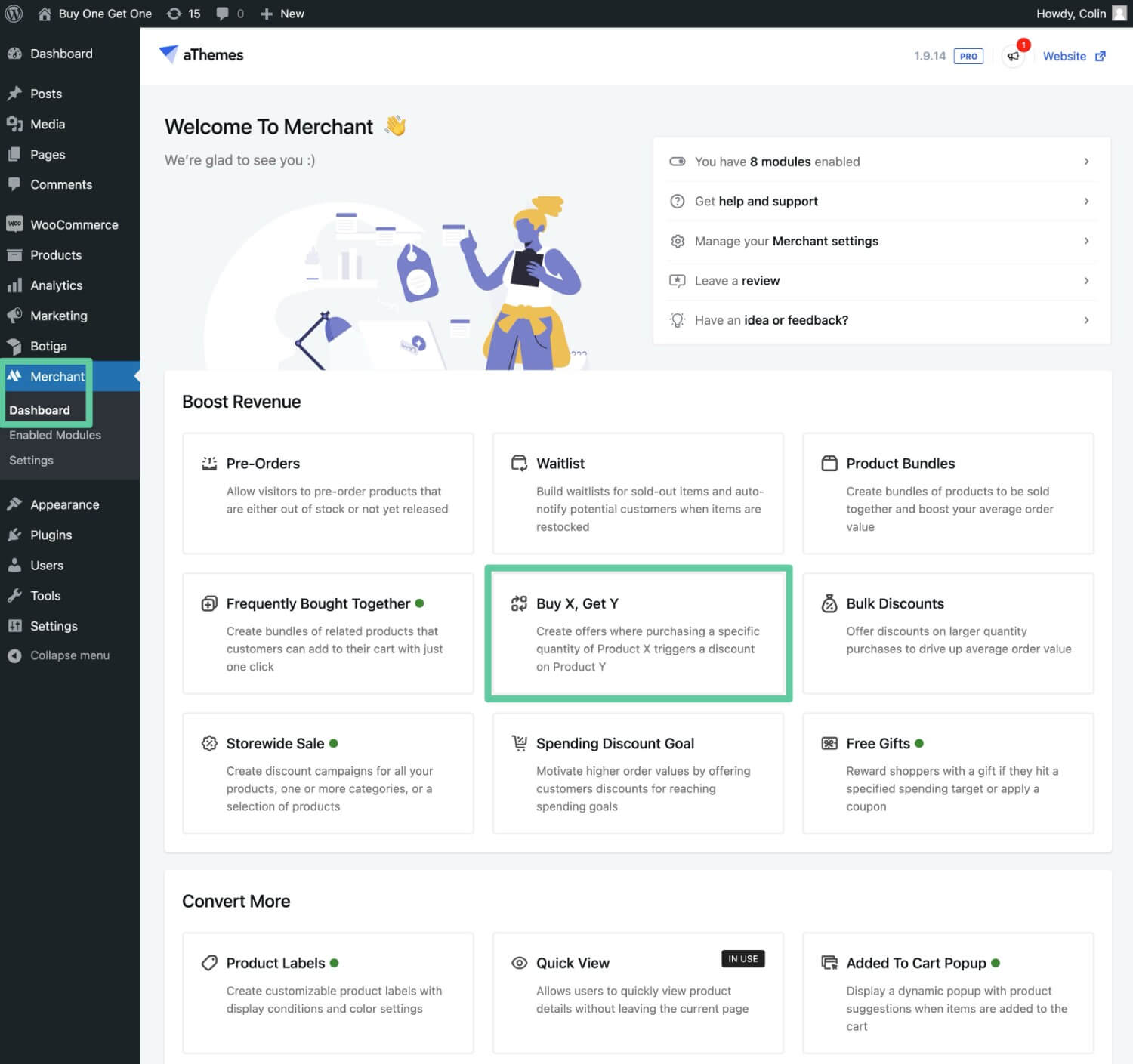The image size is (1133, 1064).
Task: Click the WordPress logo in admin bar
Action: 14,14
